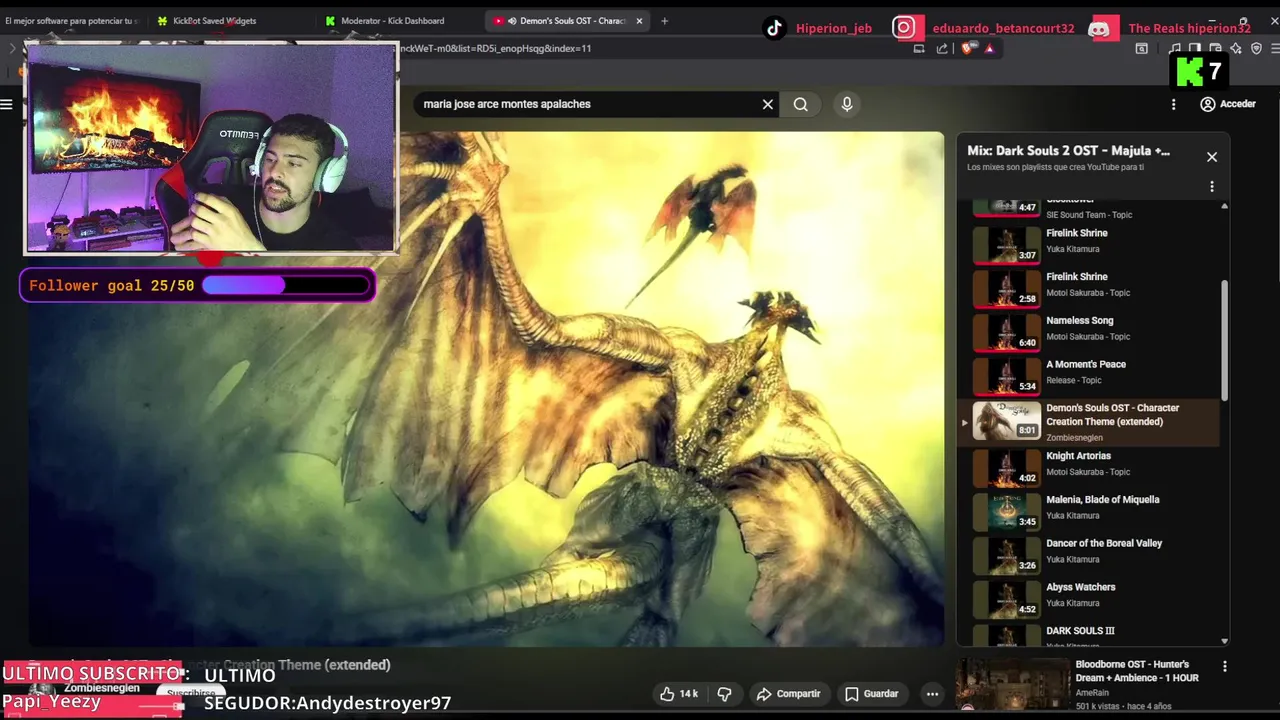Click the currently playing Demon's Souls OST entry
Image resolution: width=1280 pixels, height=720 pixels.
tap(1096, 422)
